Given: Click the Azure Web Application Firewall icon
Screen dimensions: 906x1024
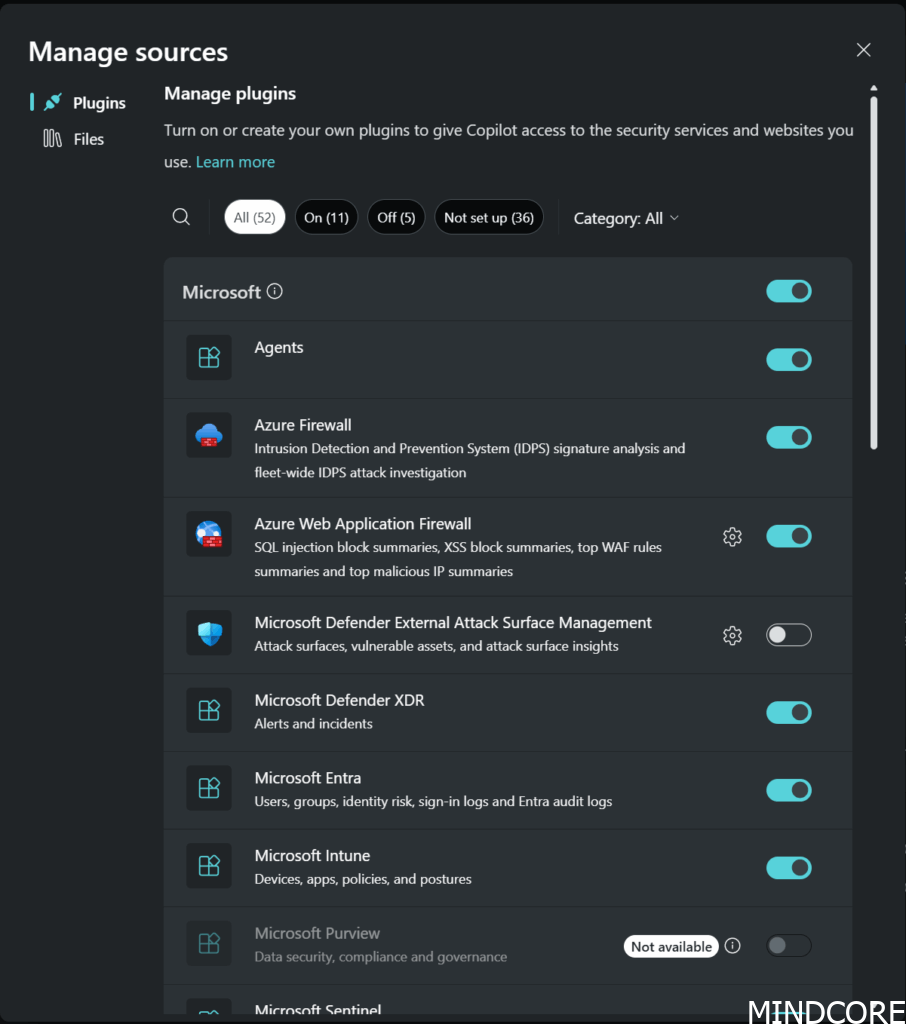Looking at the screenshot, I should click(209, 535).
